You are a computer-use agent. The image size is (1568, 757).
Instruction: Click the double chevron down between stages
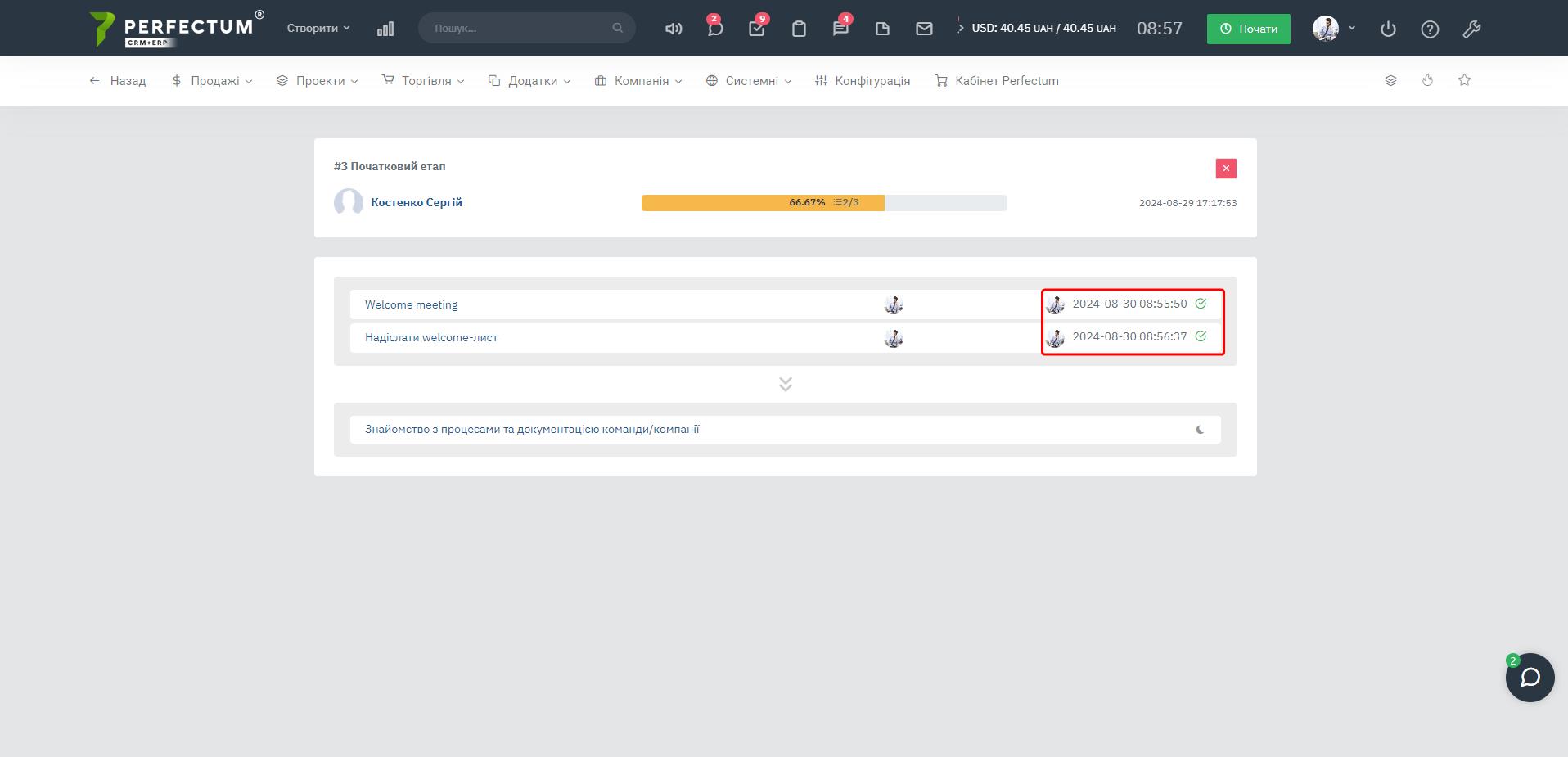tap(786, 384)
